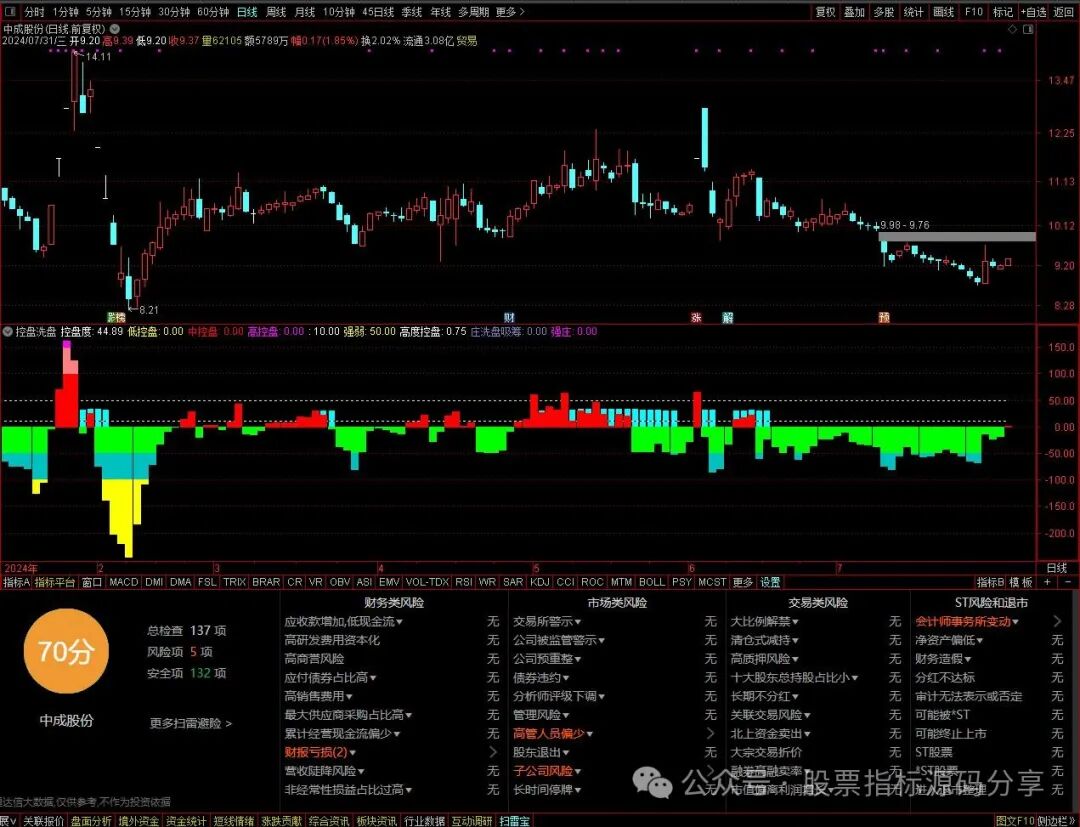Image resolution: width=1080 pixels, height=827 pixels.
Task: Open 更多 indicators list
Action: click(x=742, y=582)
